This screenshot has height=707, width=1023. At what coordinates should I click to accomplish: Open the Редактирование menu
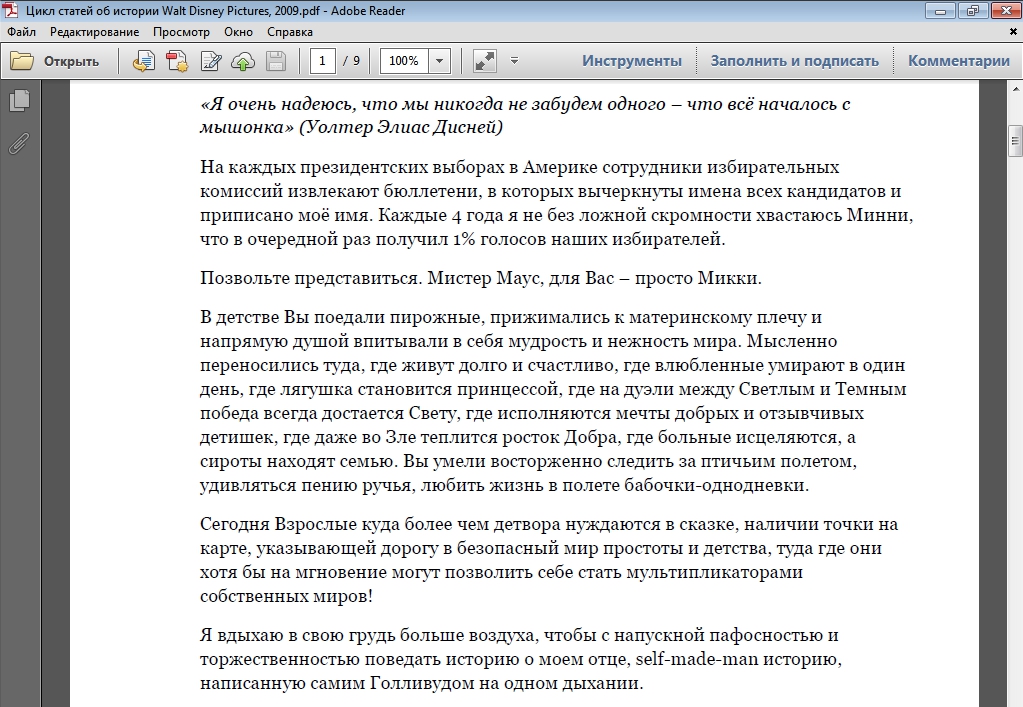click(x=95, y=32)
